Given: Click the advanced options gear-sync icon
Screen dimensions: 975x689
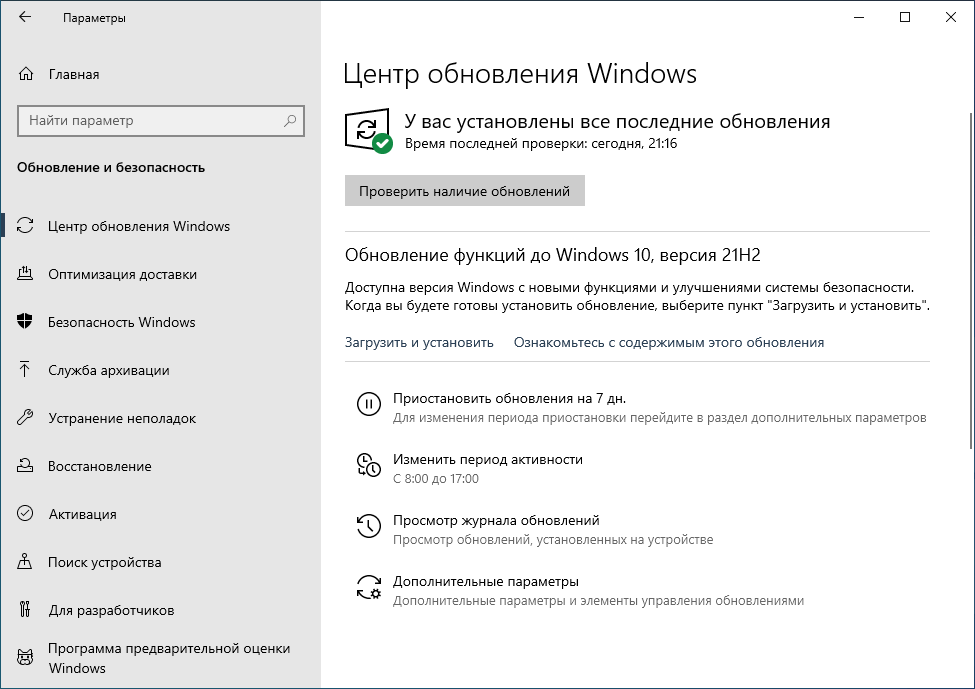Looking at the screenshot, I should click(x=368, y=587).
